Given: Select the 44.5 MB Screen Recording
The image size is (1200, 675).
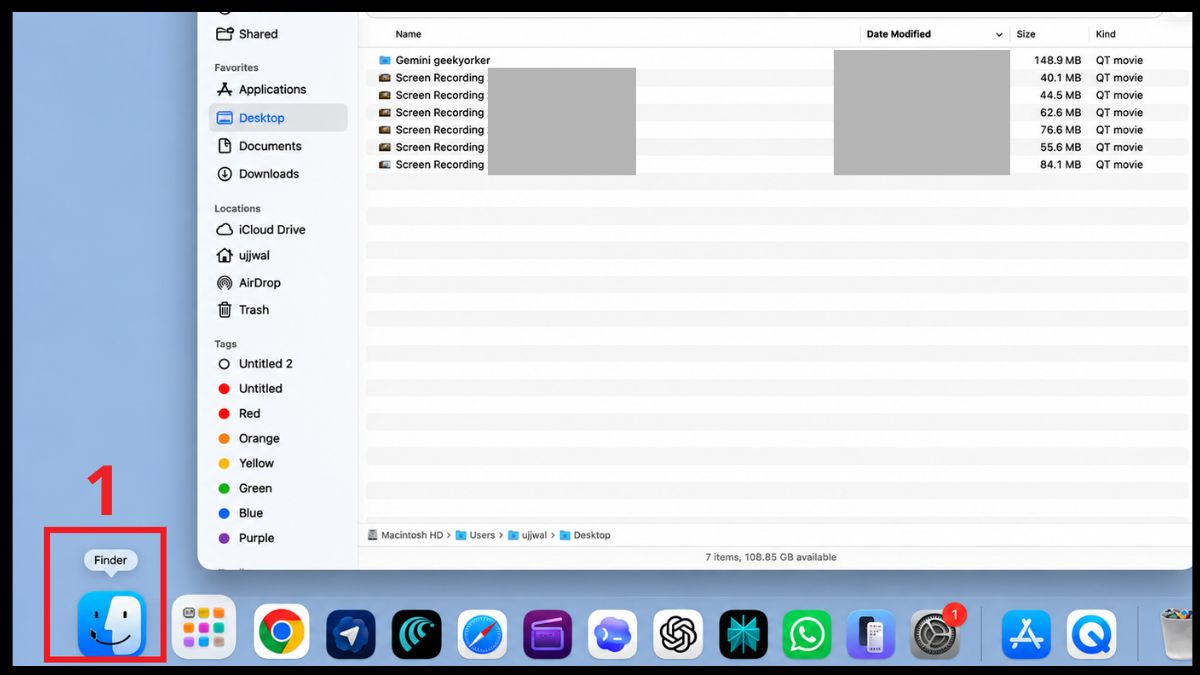Looking at the screenshot, I should coord(778,95).
